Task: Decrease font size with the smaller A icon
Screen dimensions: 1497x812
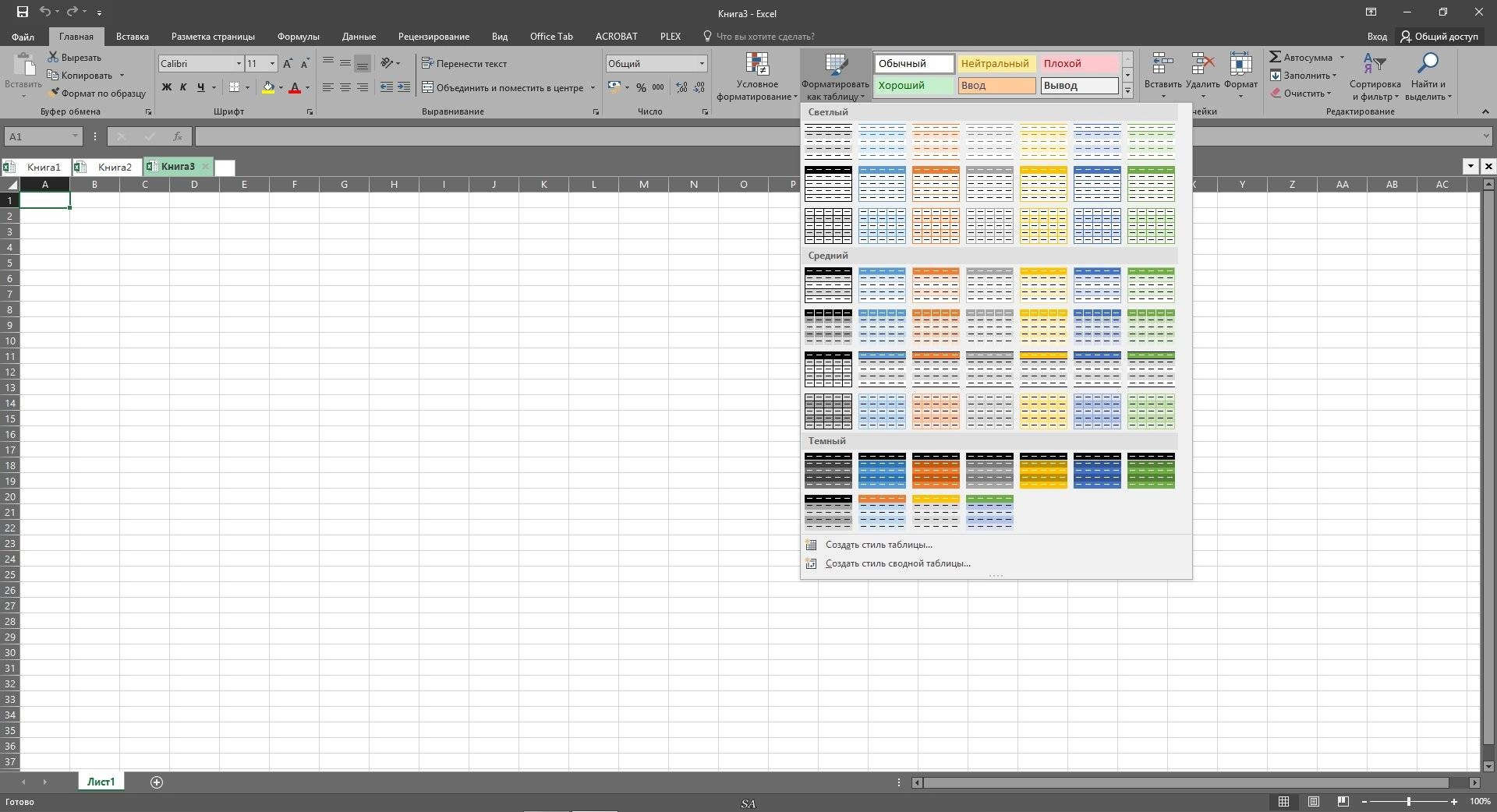Action: (x=305, y=64)
